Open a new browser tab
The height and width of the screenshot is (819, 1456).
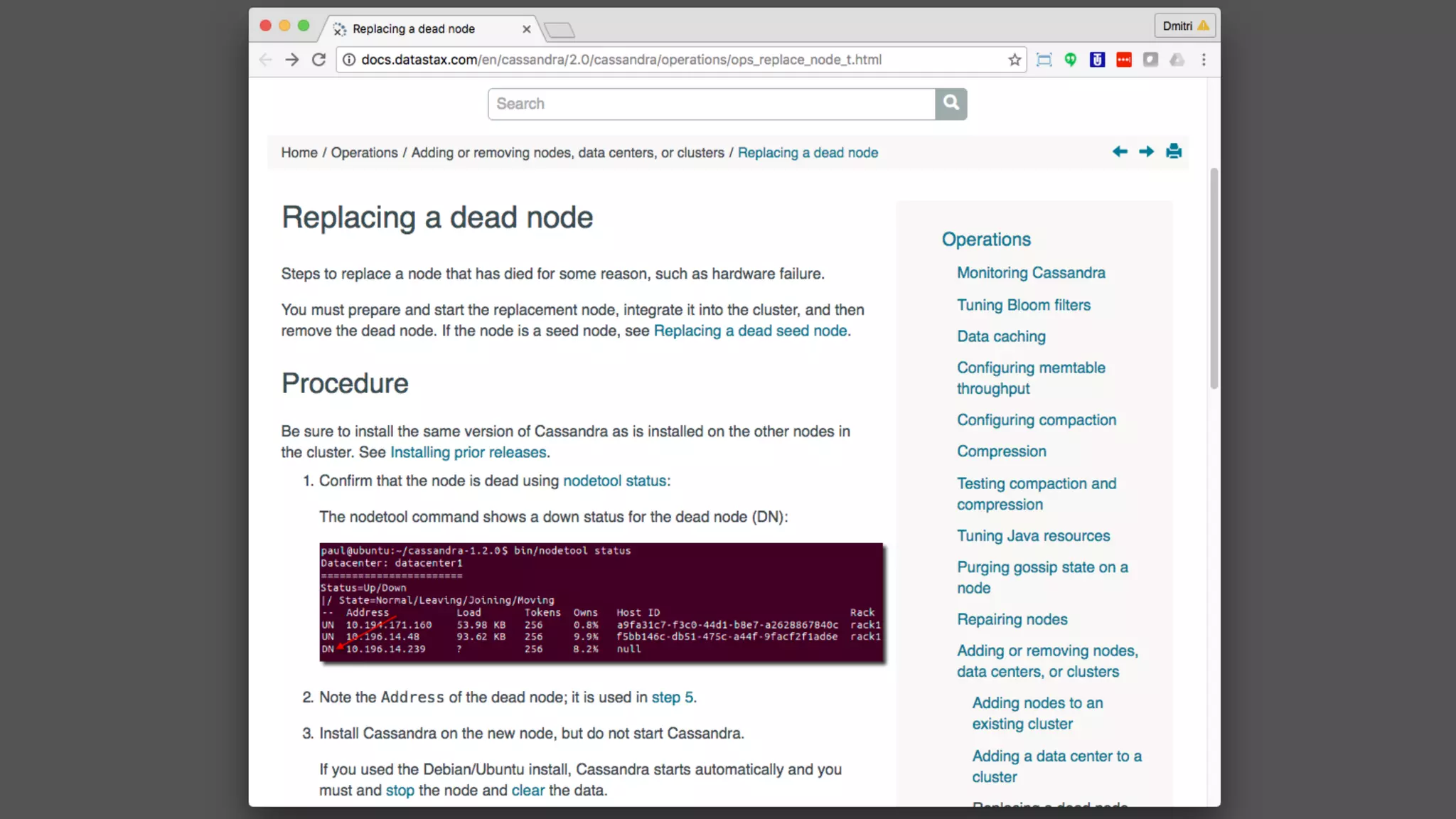click(560, 30)
